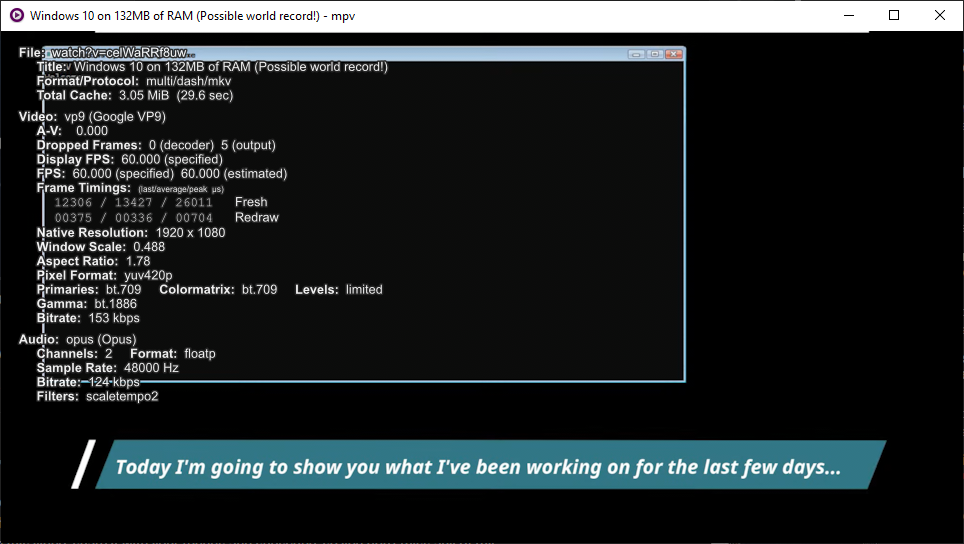
Task: Click the 'Aspect Ratio: 1.78' line
Action: pos(93,261)
